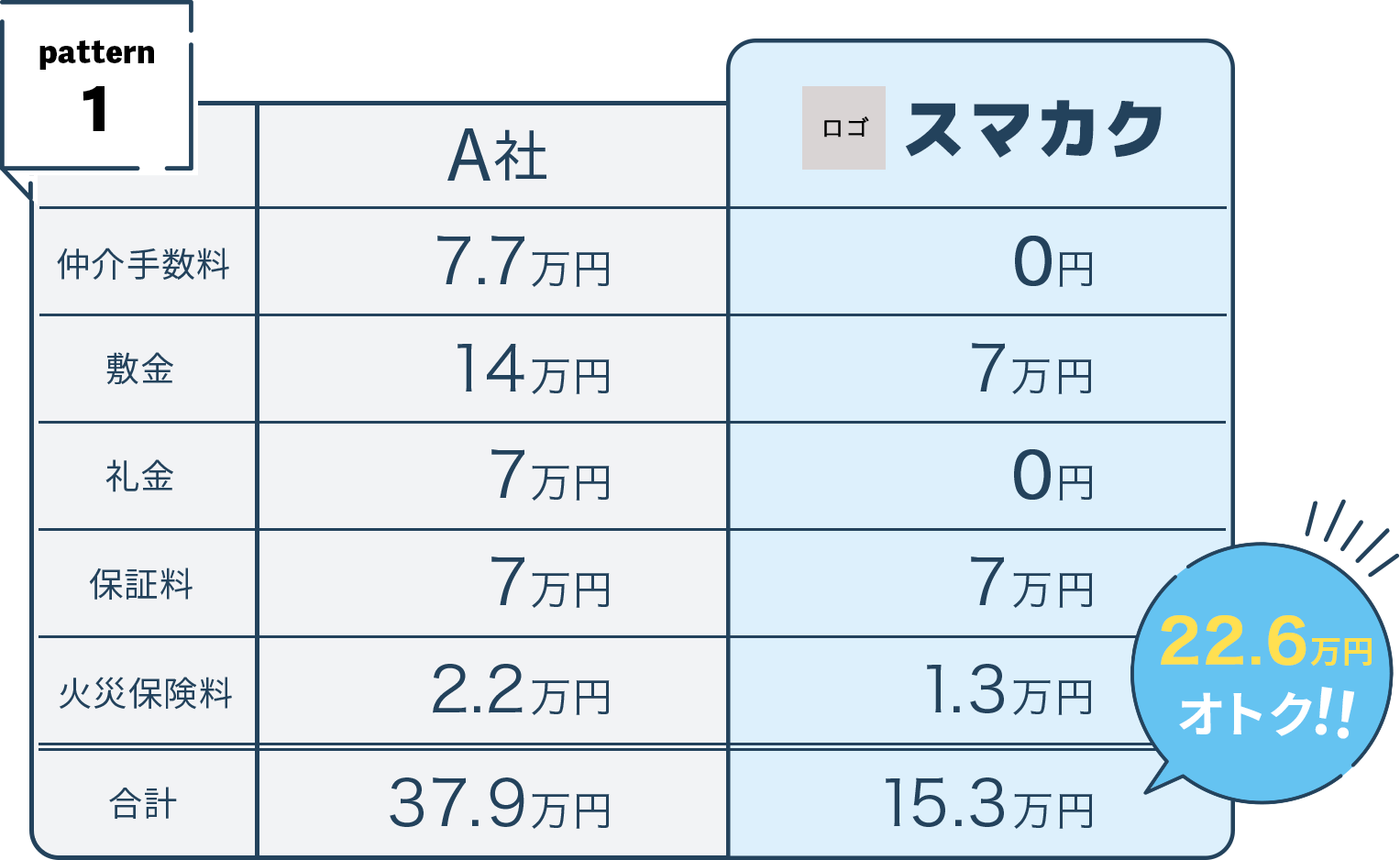
Task: Click the 仲介手数料 row label
Action: pyautogui.click(x=145, y=263)
